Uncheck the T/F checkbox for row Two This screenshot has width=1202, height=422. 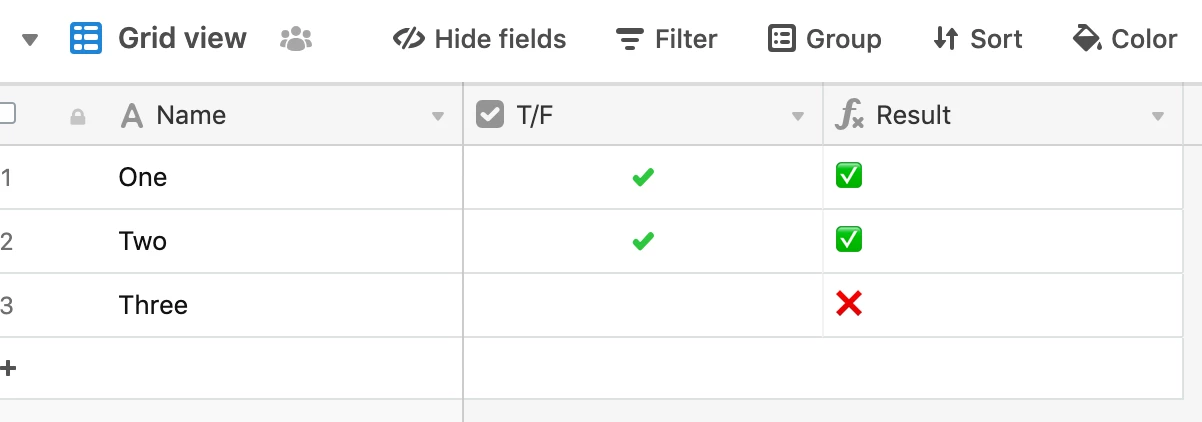643,241
